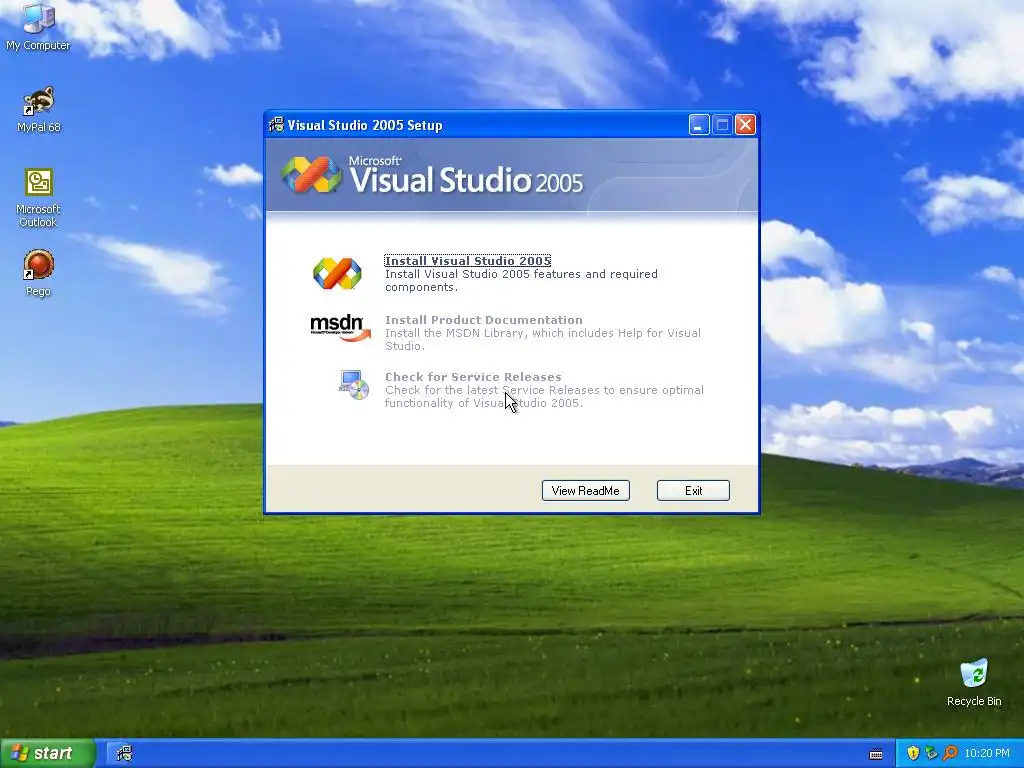Click the Visual Studio 2005 Setup title text
1024x768 pixels.
[364, 125]
